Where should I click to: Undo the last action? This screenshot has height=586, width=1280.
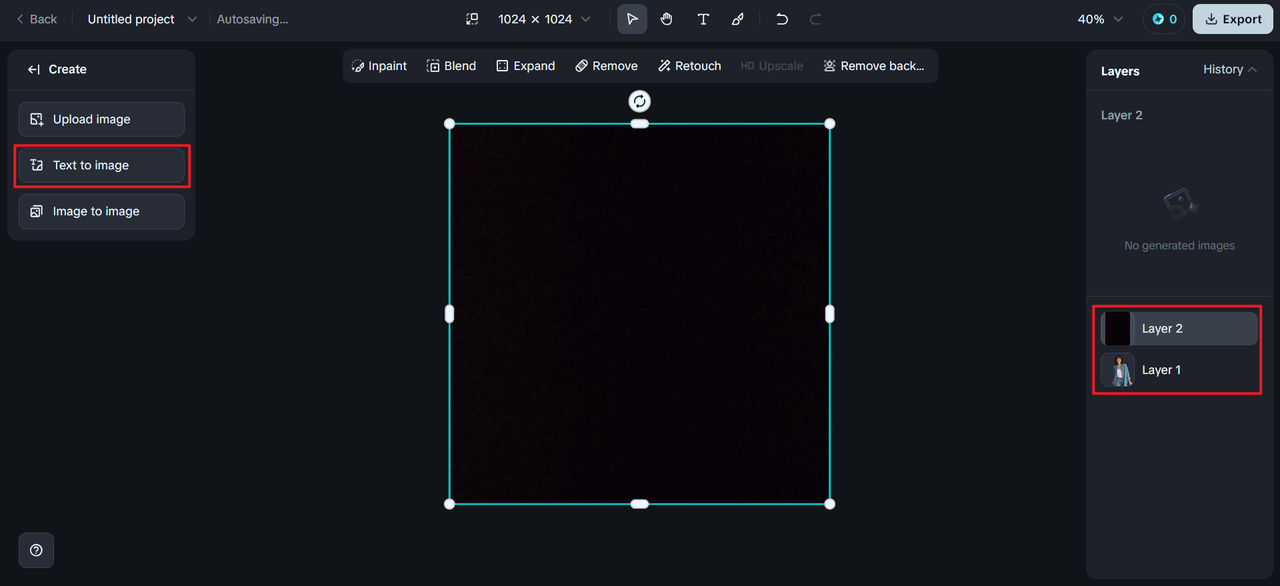point(782,19)
